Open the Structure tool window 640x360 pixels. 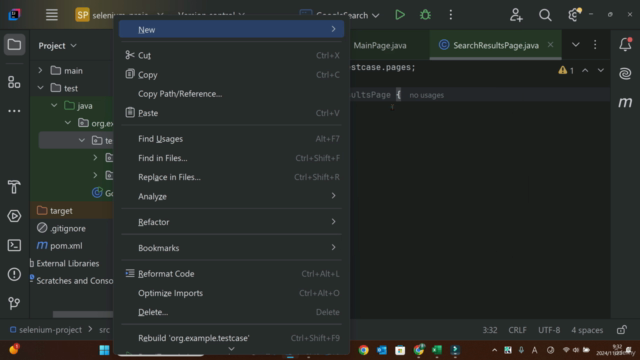coord(14,82)
